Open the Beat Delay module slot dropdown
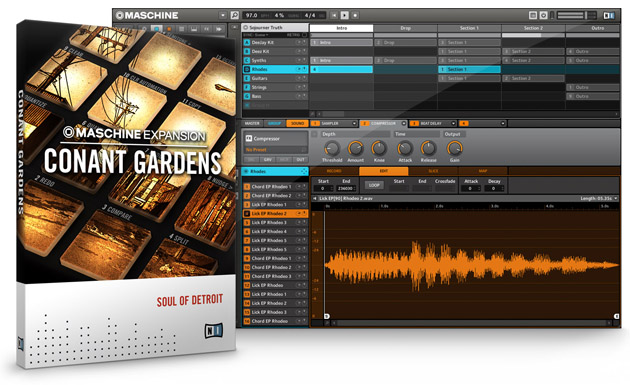The image size is (630, 385). (x=453, y=123)
